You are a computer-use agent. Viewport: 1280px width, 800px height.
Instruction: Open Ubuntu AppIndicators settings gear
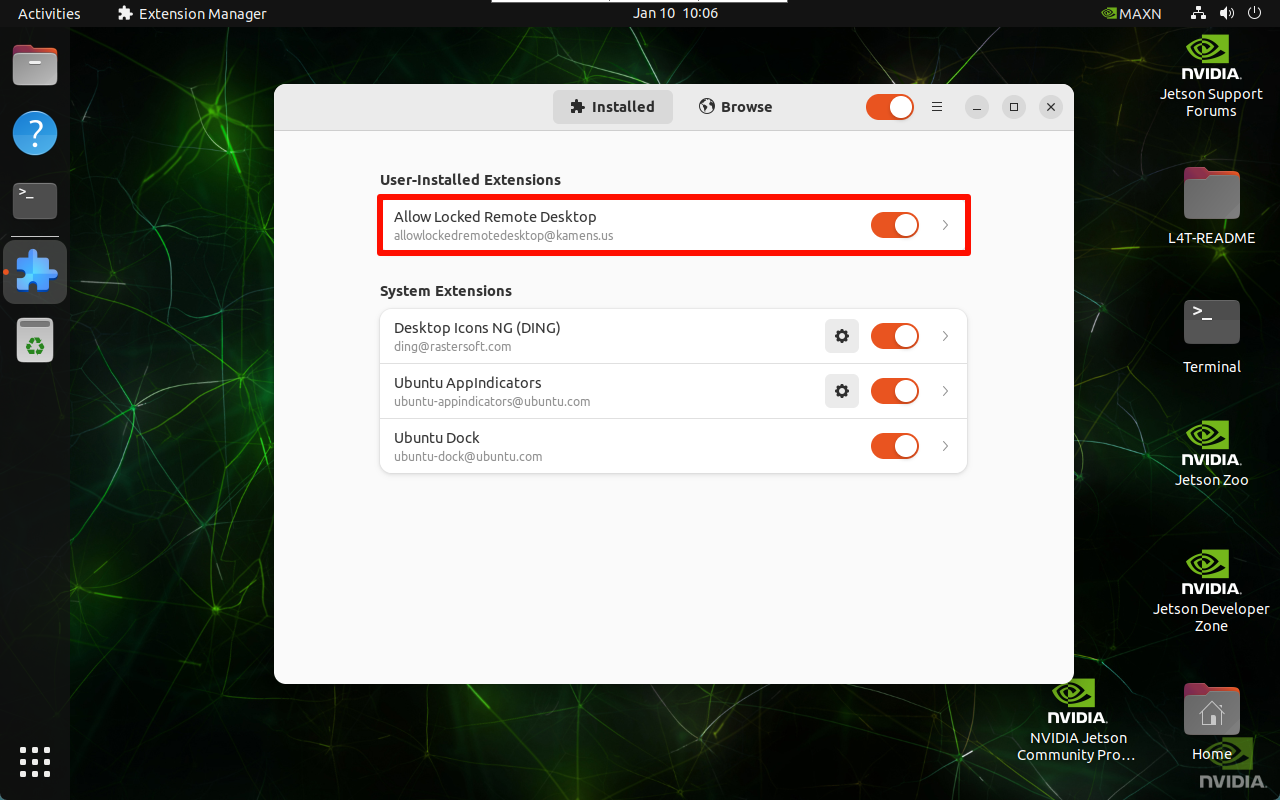coord(841,391)
